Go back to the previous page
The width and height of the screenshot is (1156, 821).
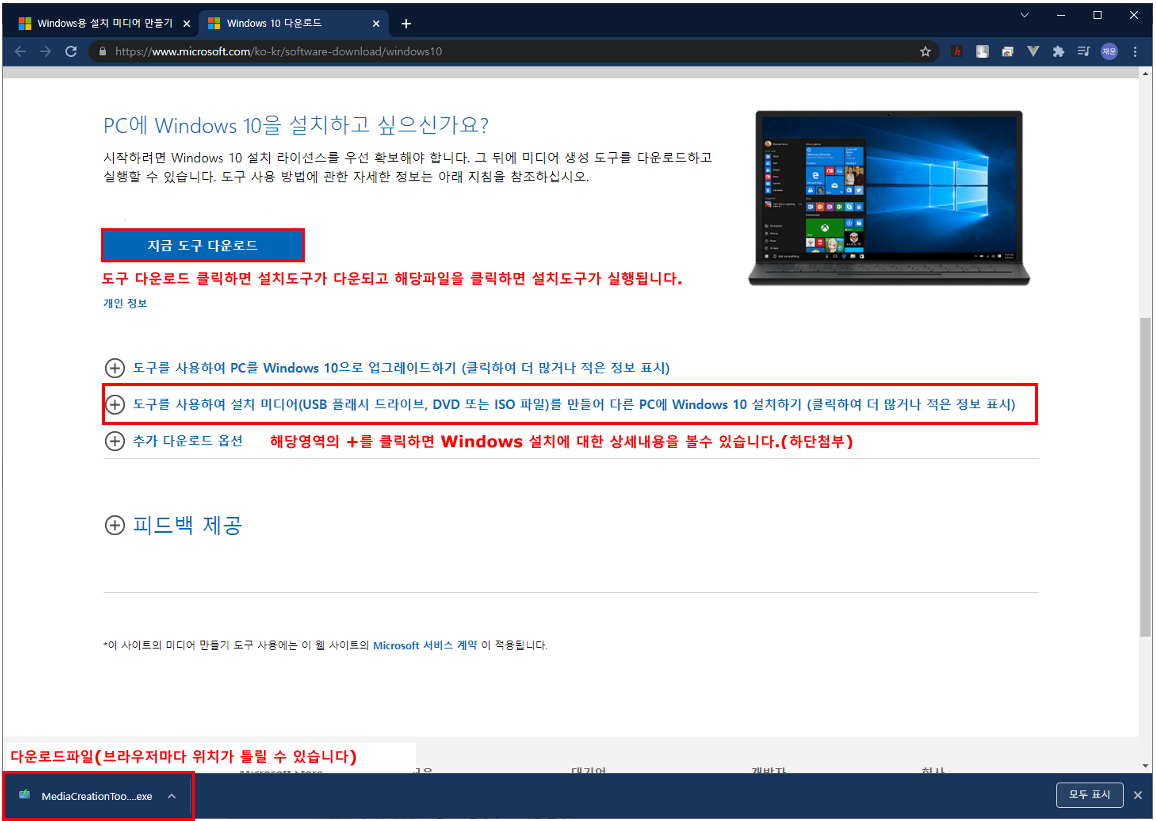[20, 52]
